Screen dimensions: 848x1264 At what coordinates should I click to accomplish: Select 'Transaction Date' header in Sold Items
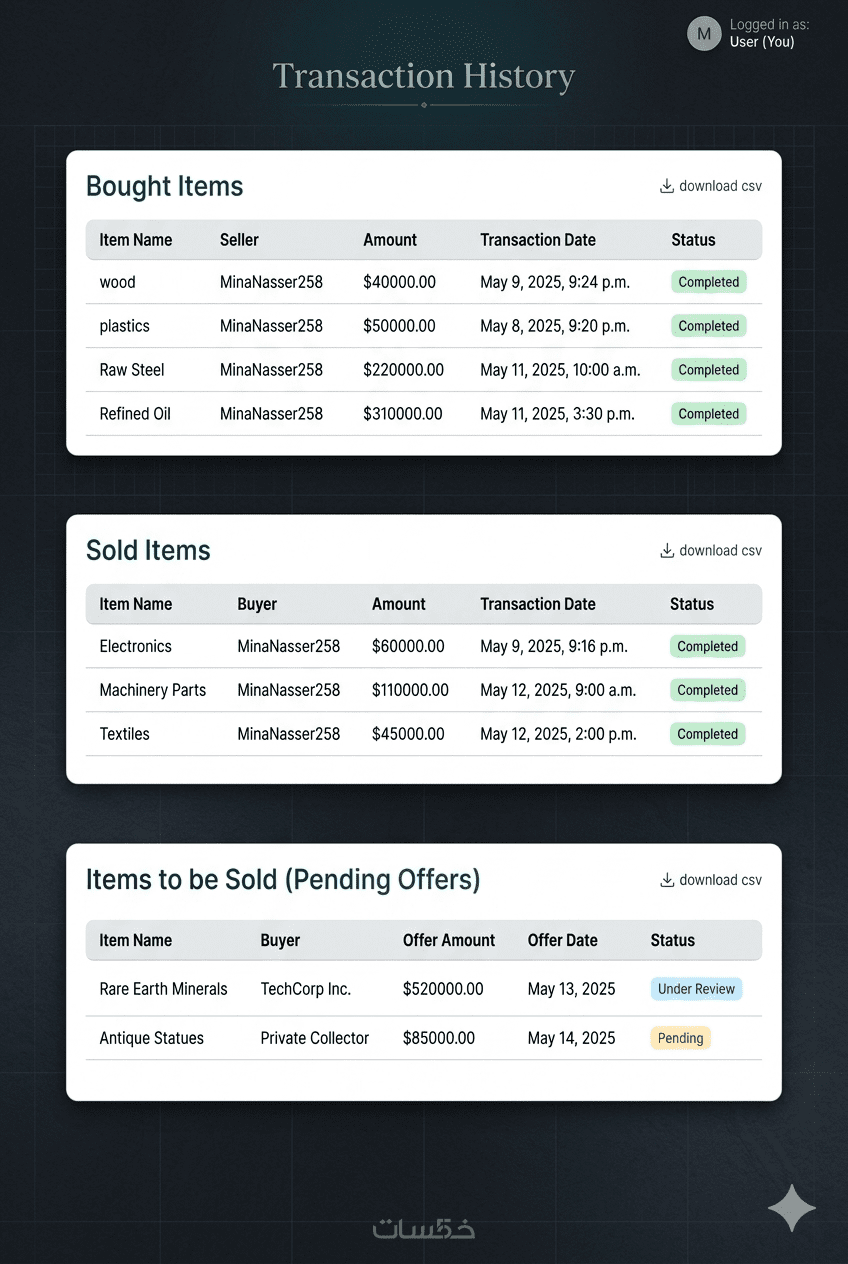538,604
